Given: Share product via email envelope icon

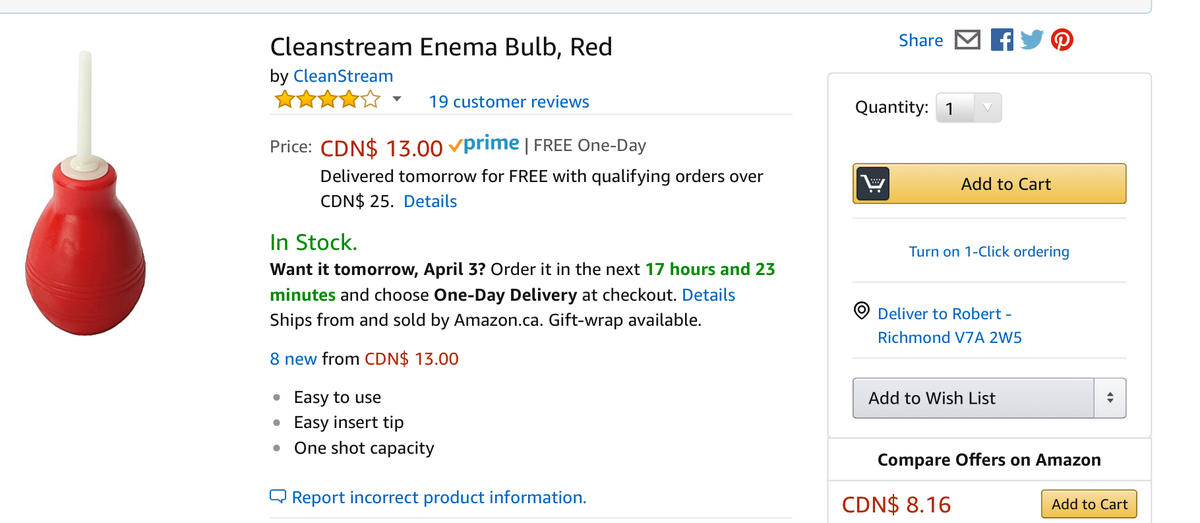Looking at the screenshot, I should [x=967, y=40].
